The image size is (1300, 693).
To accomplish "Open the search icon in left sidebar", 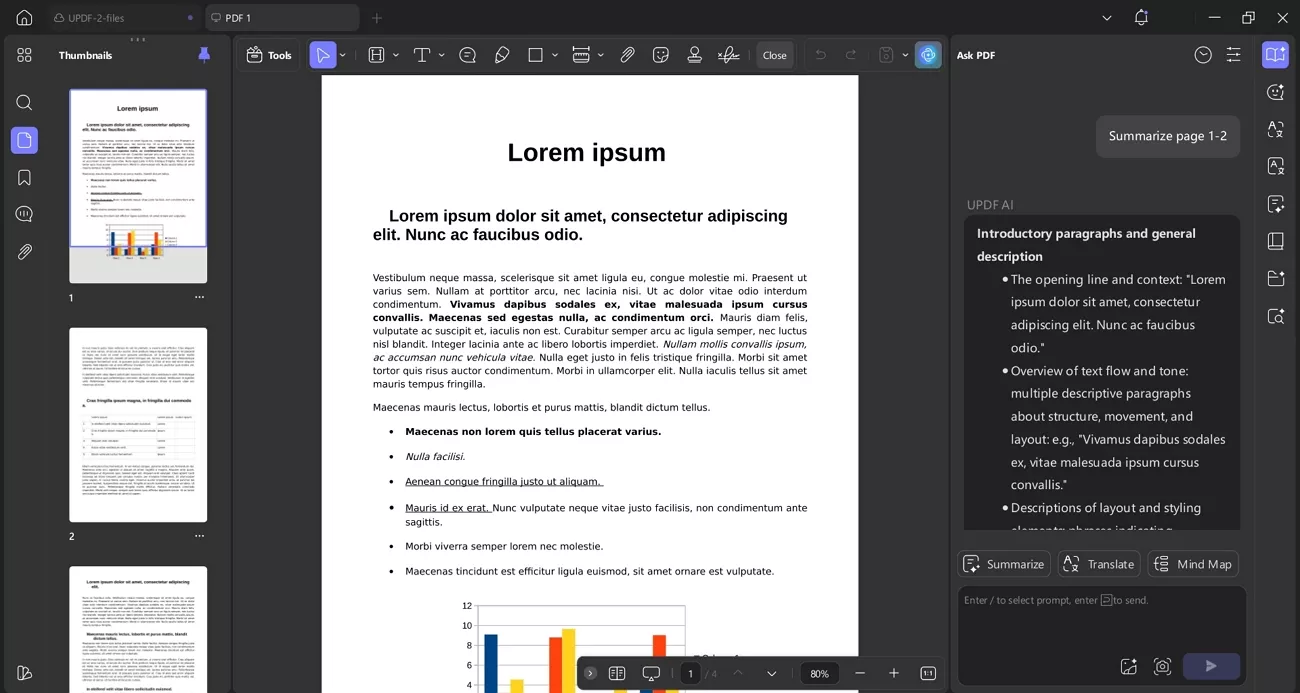I will coord(24,103).
